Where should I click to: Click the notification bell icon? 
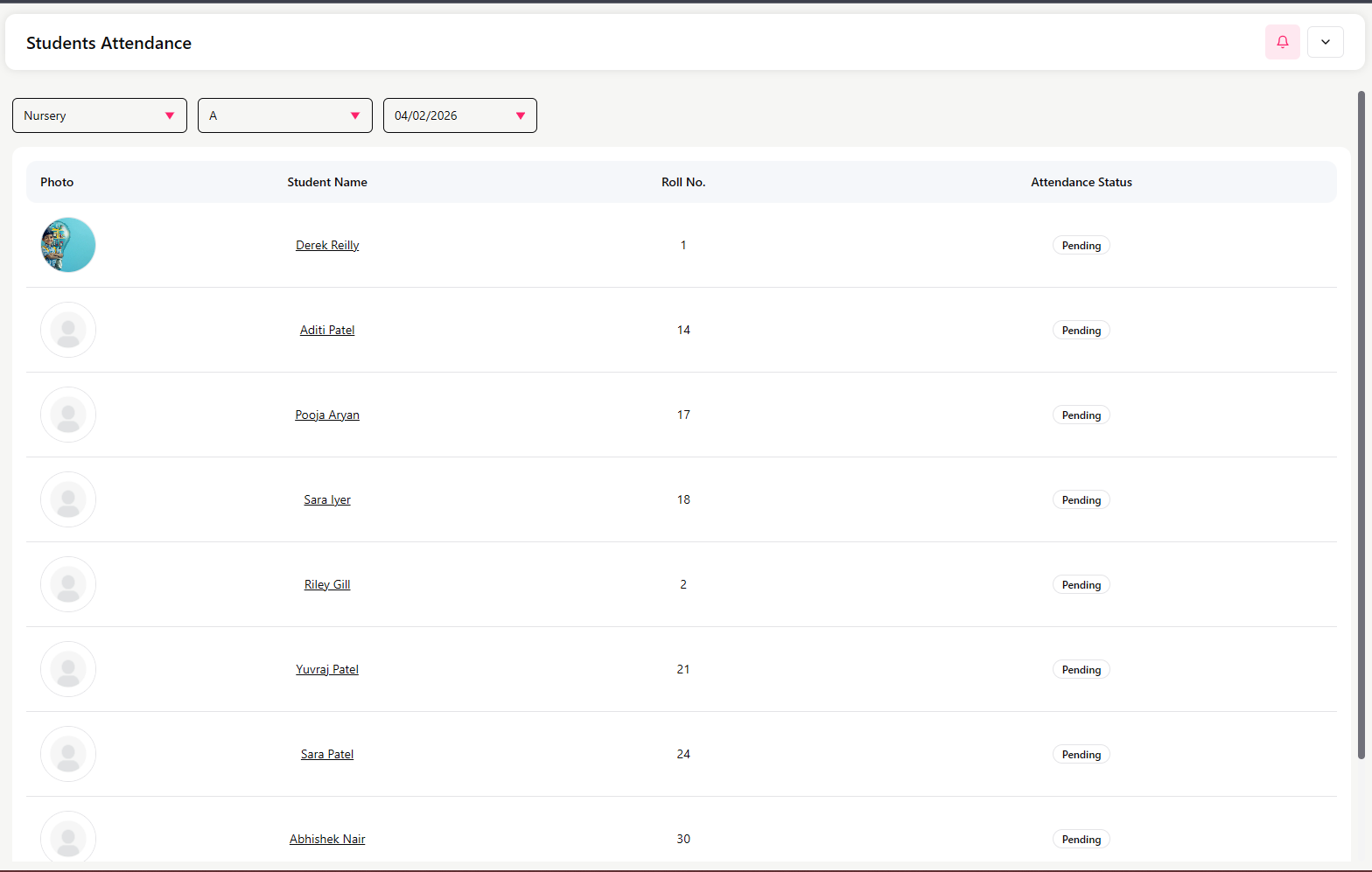[1282, 42]
